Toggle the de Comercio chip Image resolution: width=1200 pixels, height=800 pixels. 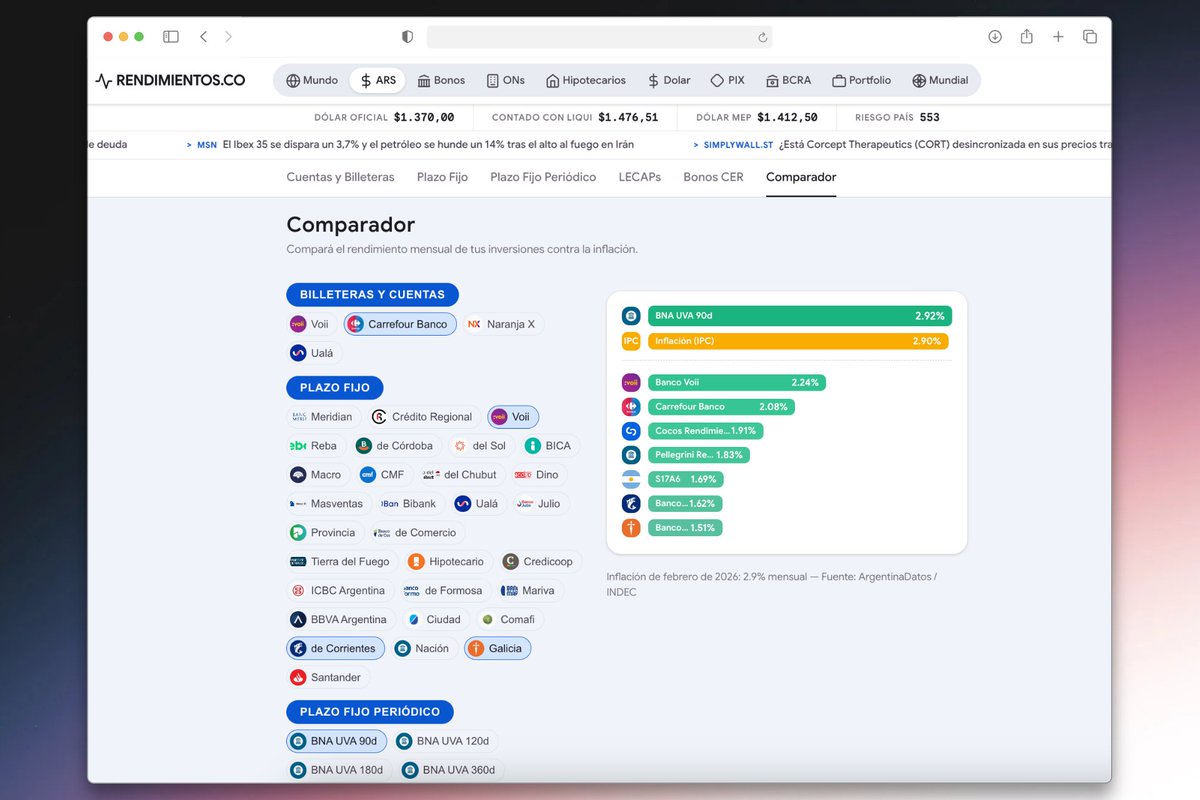416,533
